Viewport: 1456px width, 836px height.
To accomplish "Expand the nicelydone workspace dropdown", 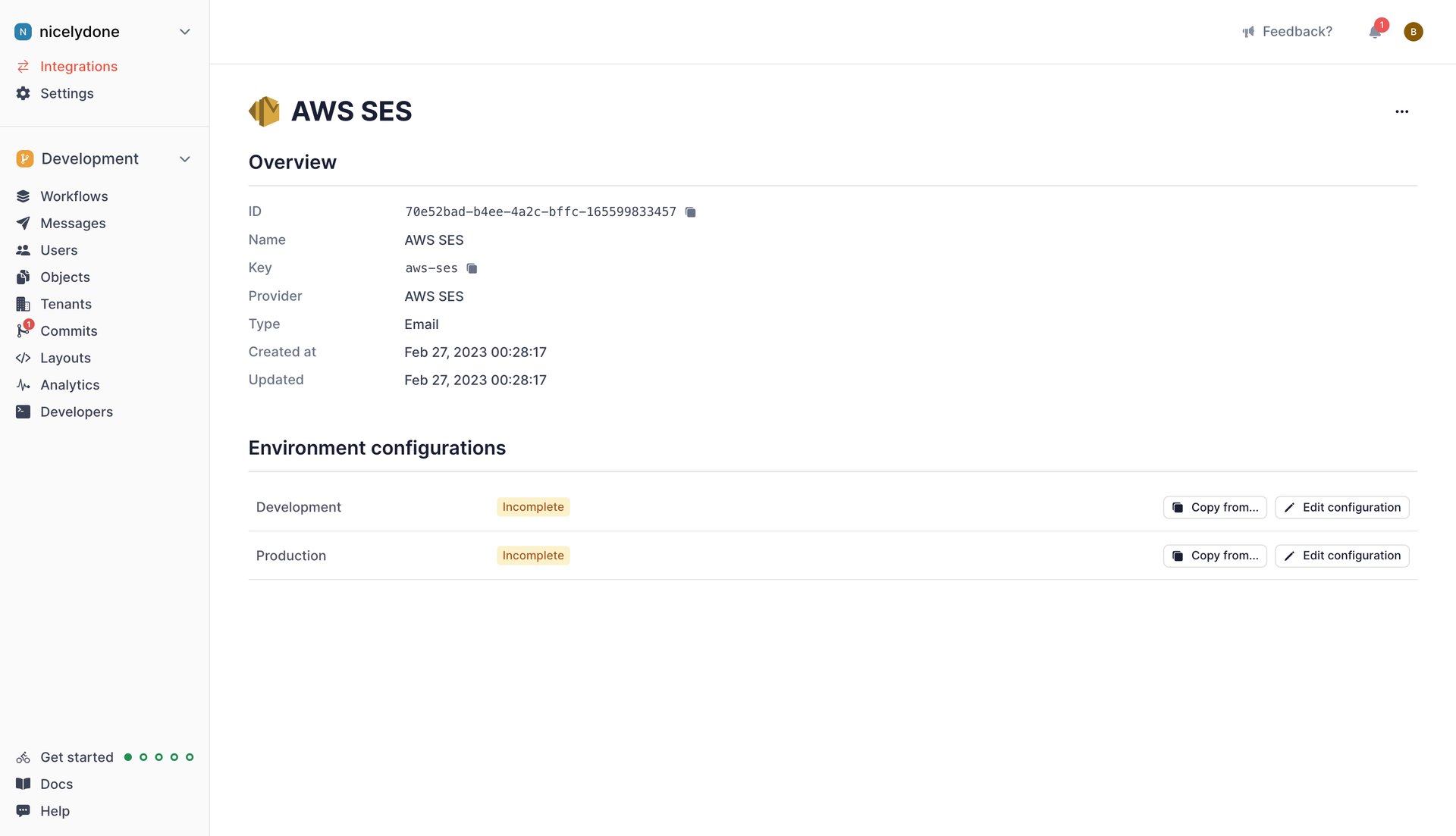I will tap(185, 31).
